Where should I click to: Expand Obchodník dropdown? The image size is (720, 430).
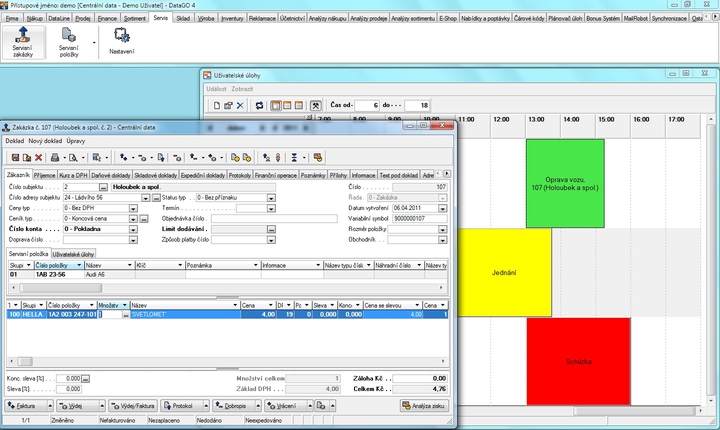pos(443,240)
